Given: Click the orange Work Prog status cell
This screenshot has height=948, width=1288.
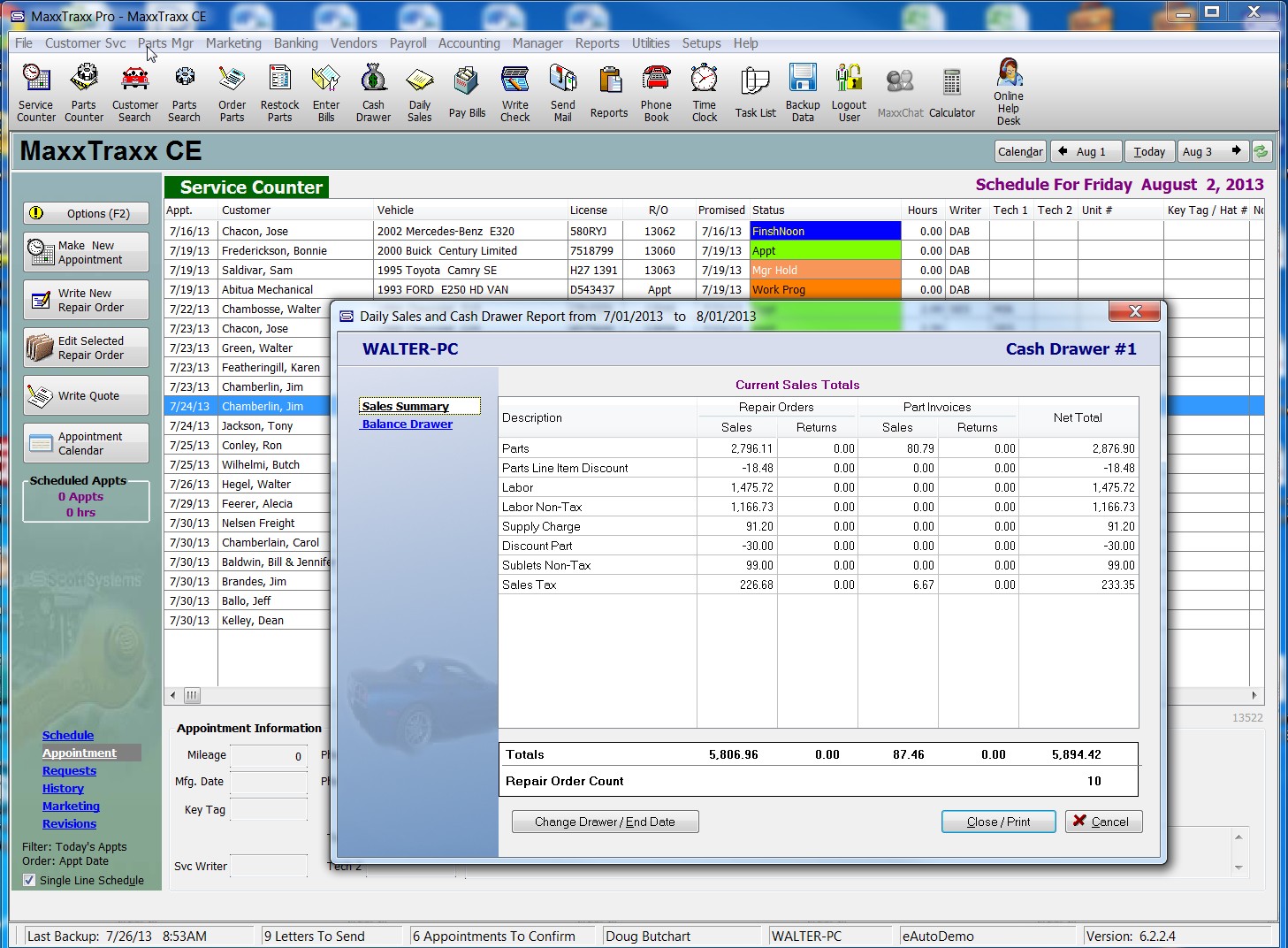Looking at the screenshot, I should point(825,289).
